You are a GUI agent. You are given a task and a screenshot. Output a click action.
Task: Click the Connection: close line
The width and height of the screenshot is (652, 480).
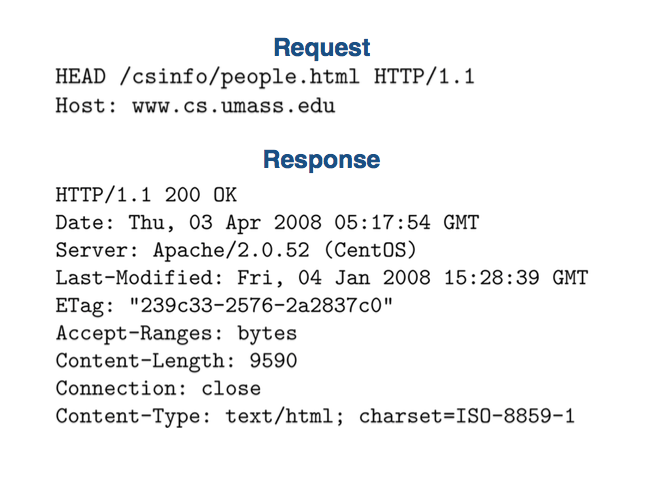point(158,388)
